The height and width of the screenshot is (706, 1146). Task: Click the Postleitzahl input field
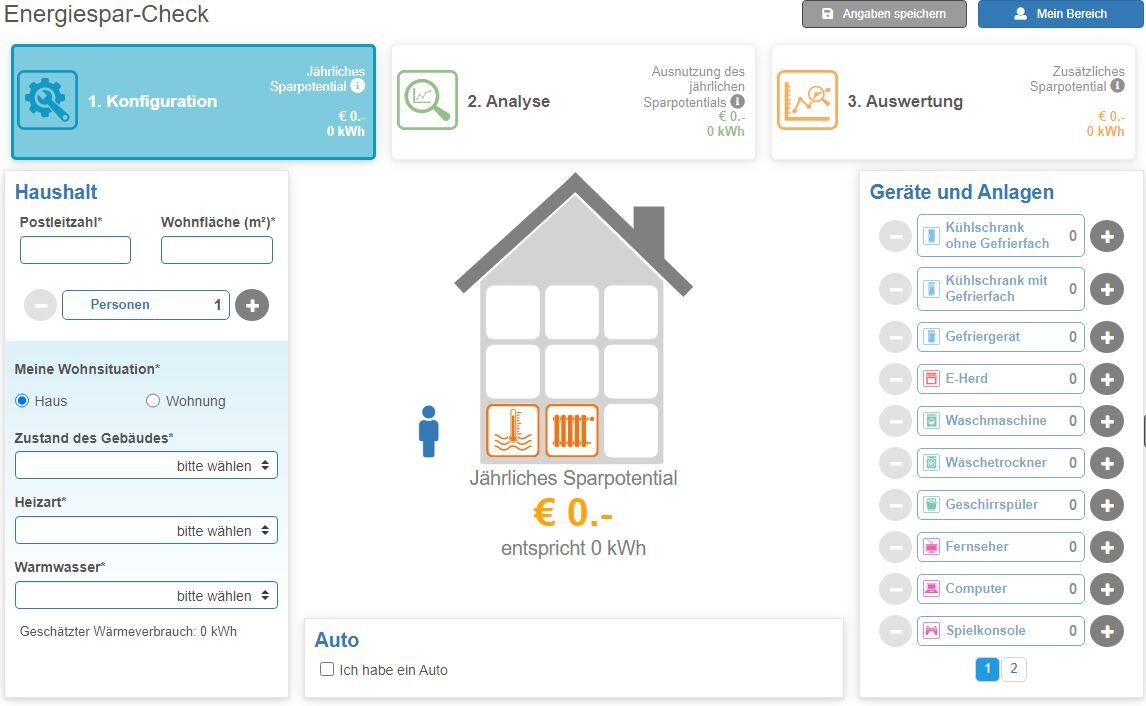(x=75, y=250)
